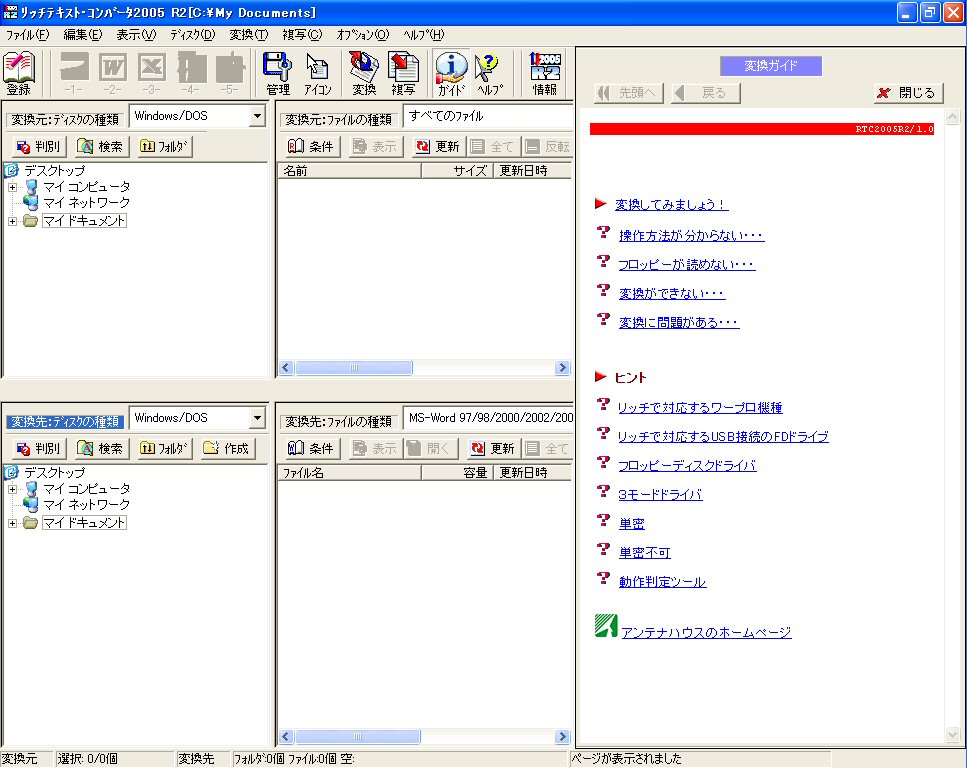
Task: Click preset slot -1- toolbar icon
Action: (x=74, y=73)
